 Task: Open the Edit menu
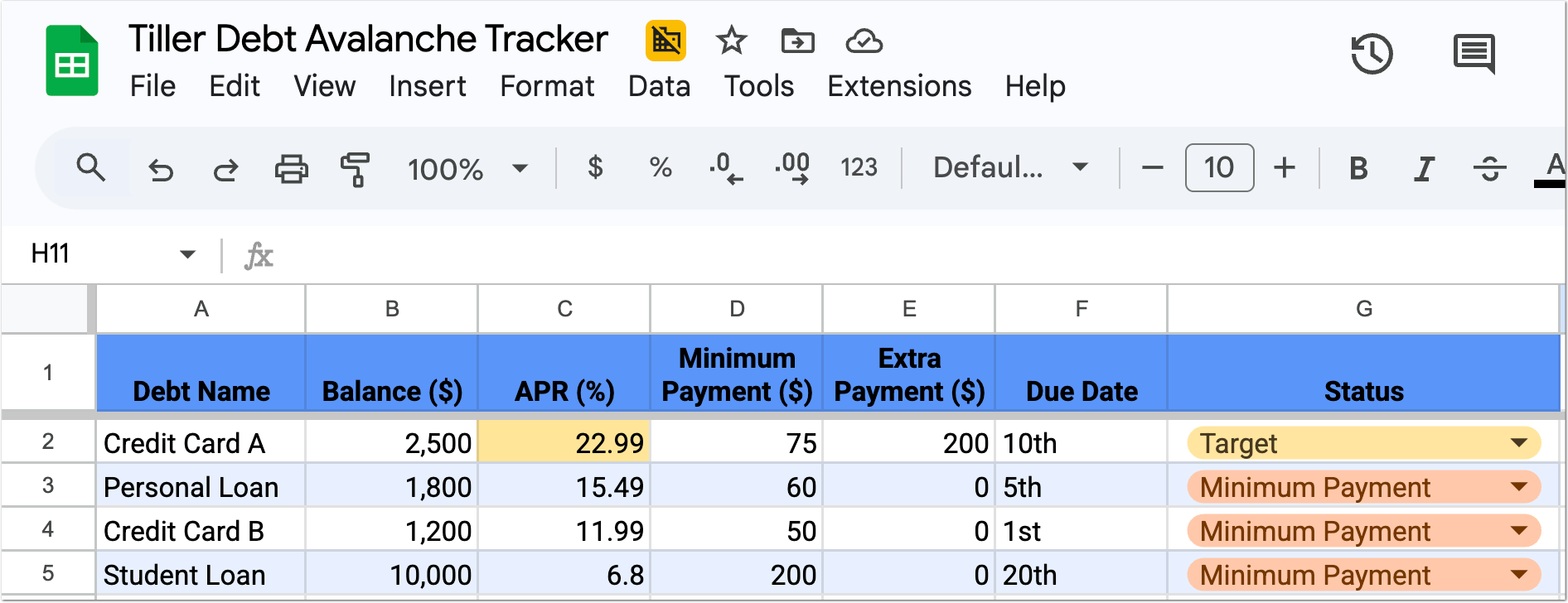(235, 86)
